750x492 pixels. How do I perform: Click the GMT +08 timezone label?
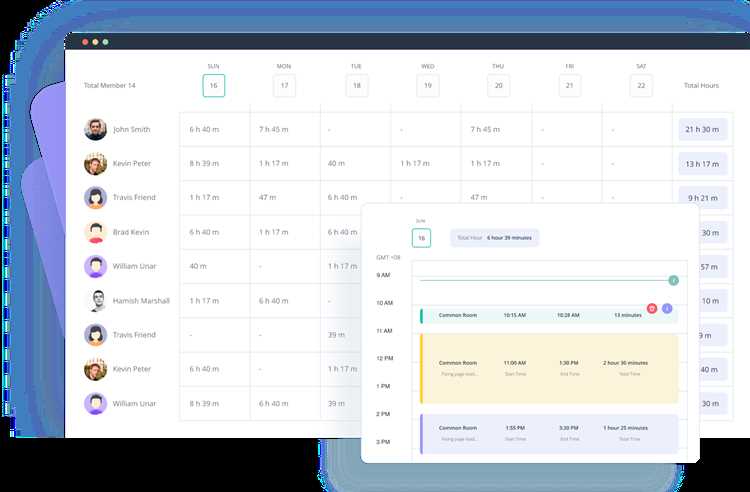tap(388, 258)
